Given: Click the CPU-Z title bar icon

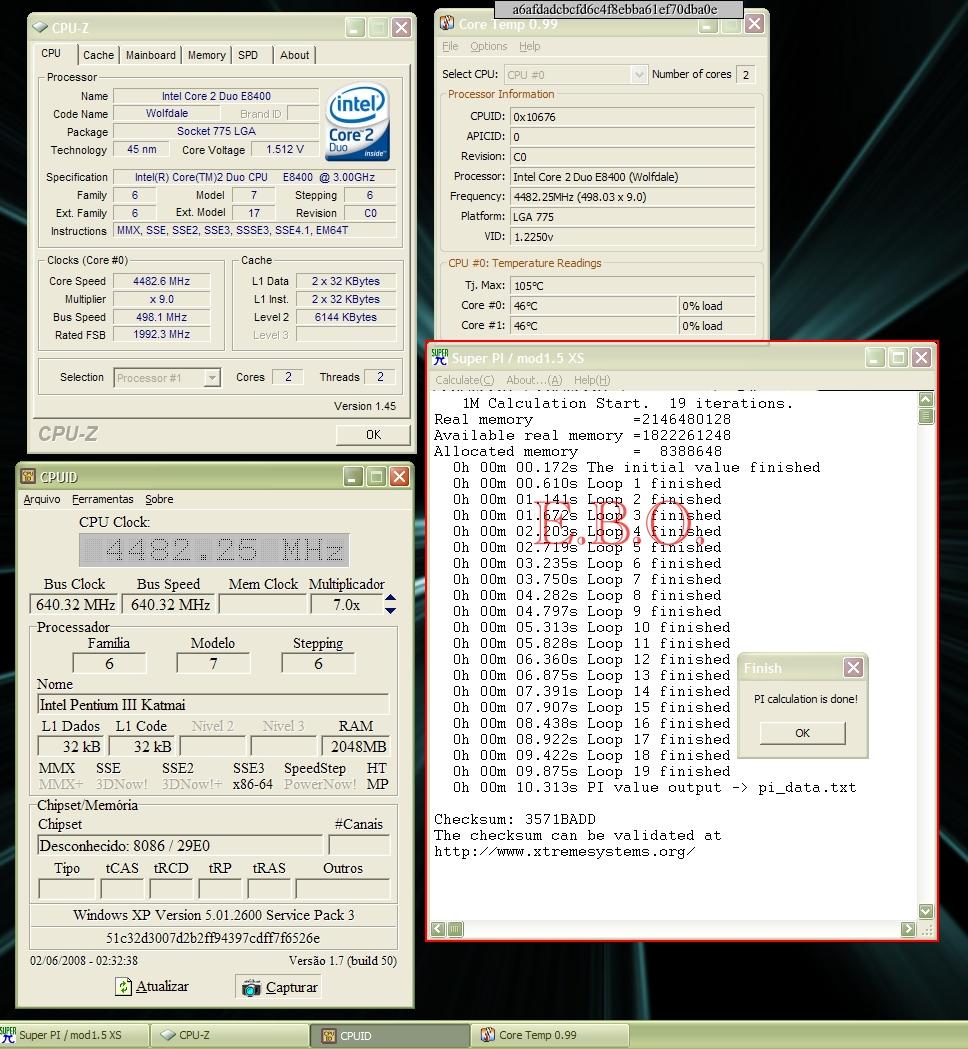Looking at the screenshot, I should coord(40,27).
